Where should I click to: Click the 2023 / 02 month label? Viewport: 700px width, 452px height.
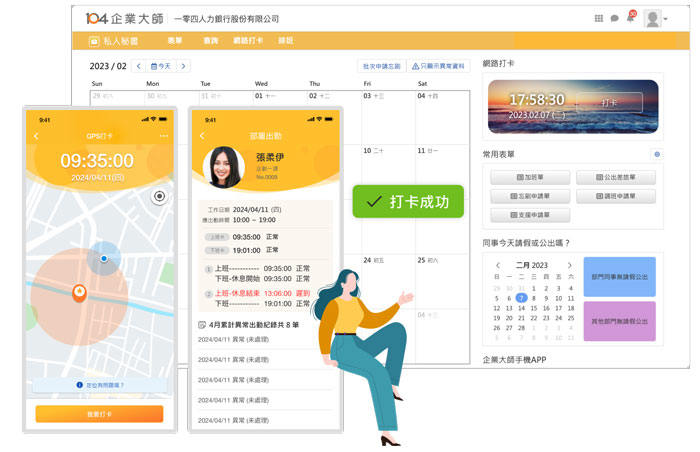(108, 66)
